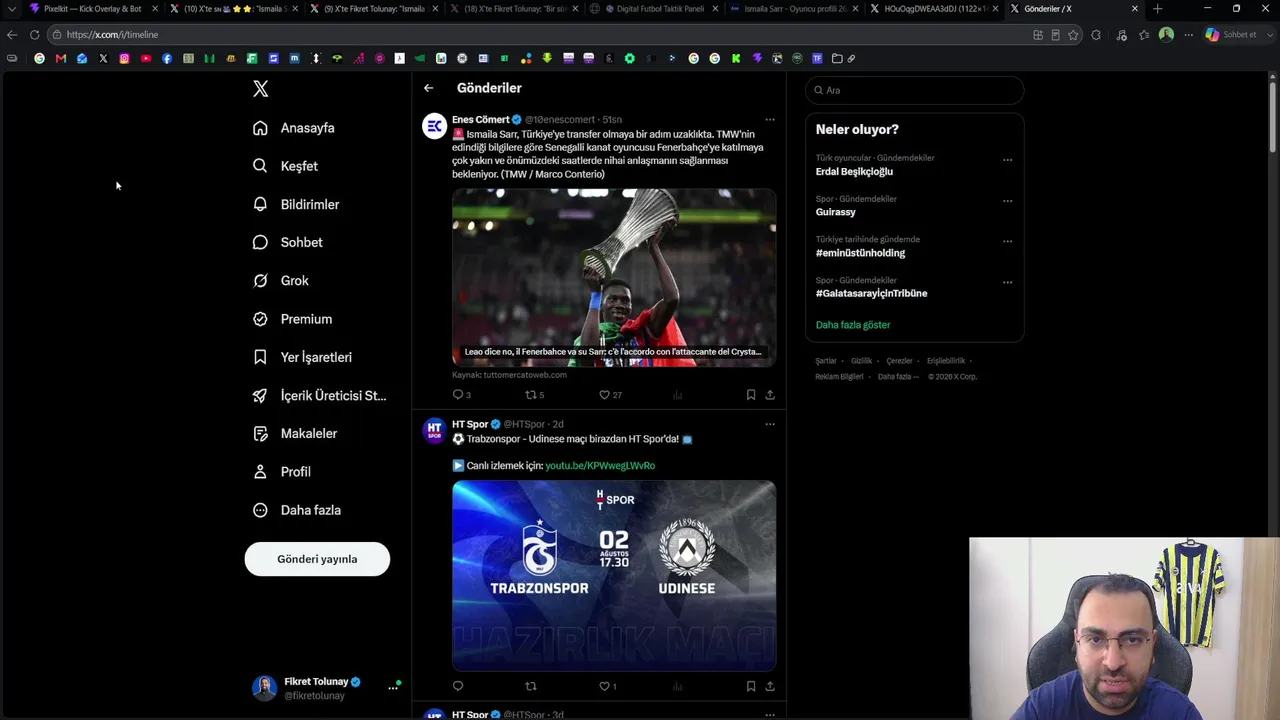Open the Gmail bookmark in bookmarks bar

point(61,58)
